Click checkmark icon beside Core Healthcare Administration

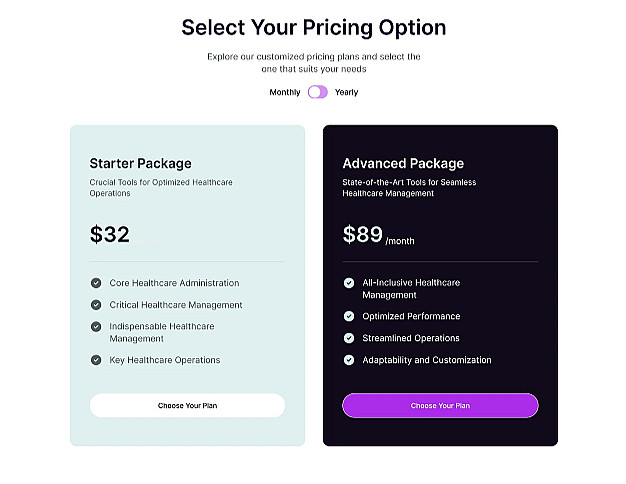tap(96, 283)
